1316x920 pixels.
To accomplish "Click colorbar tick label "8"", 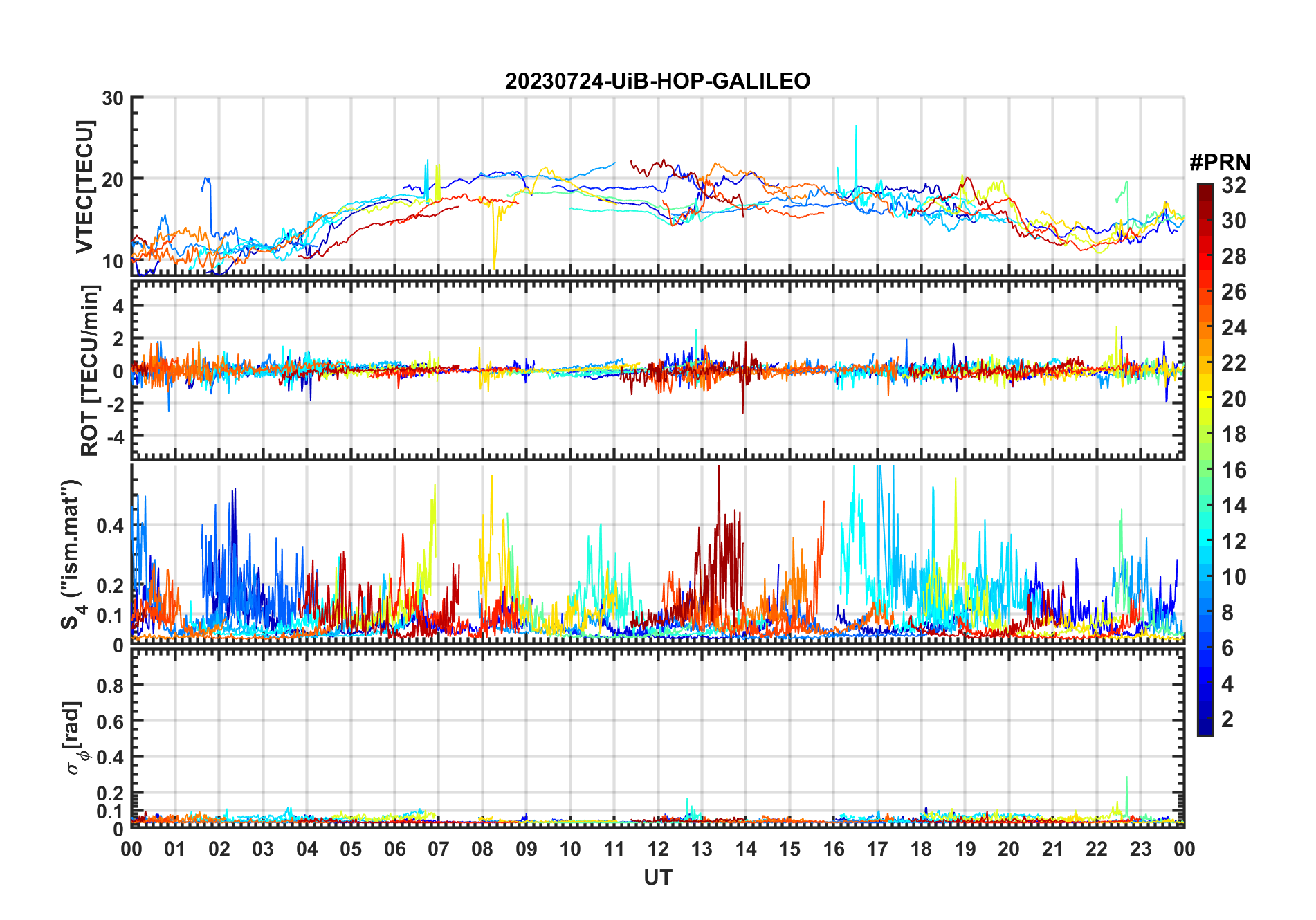I will point(1227,613).
